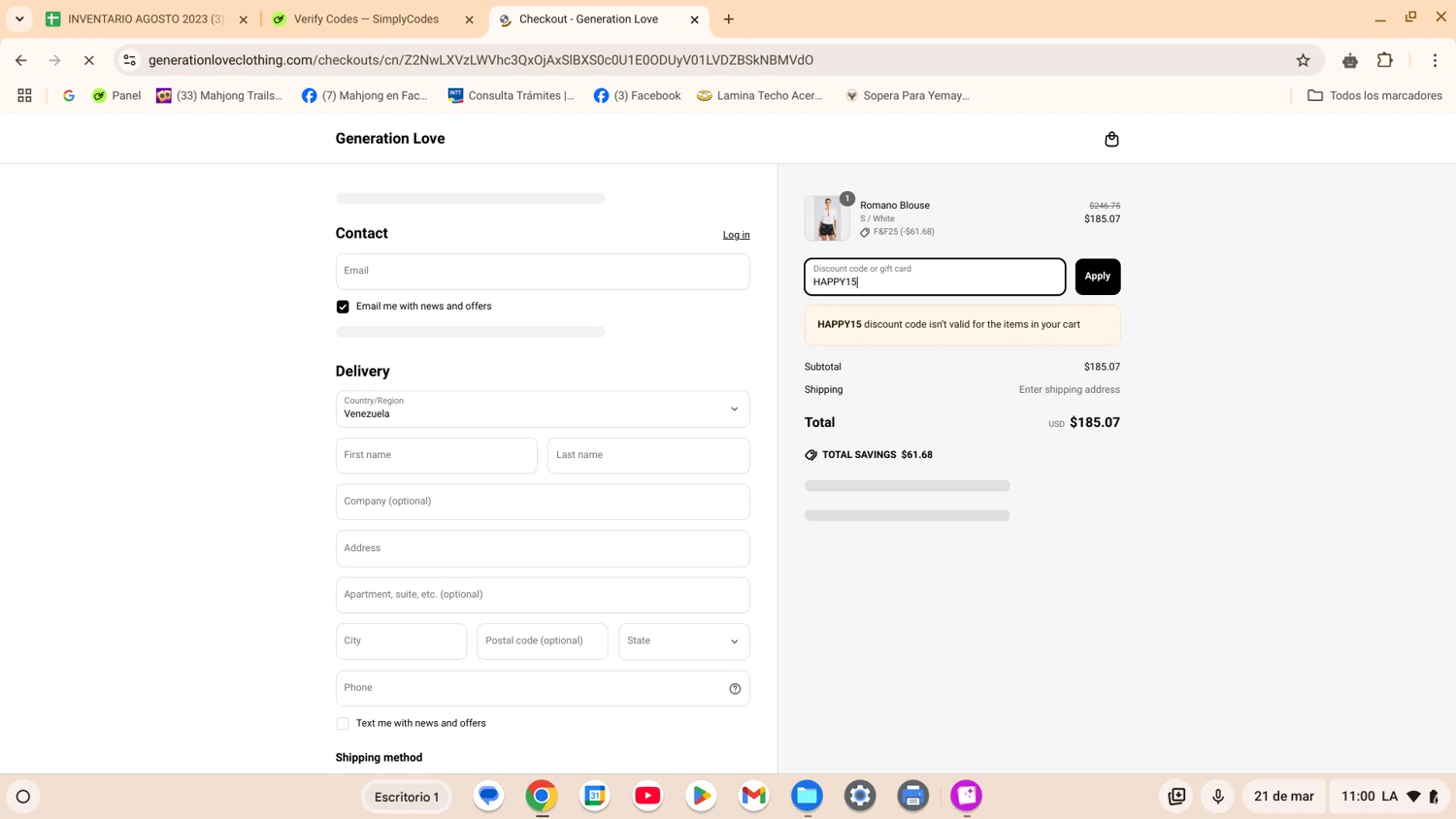Open the Panel bookmark
Screen dimensions: 1456x819
point(116,95)
